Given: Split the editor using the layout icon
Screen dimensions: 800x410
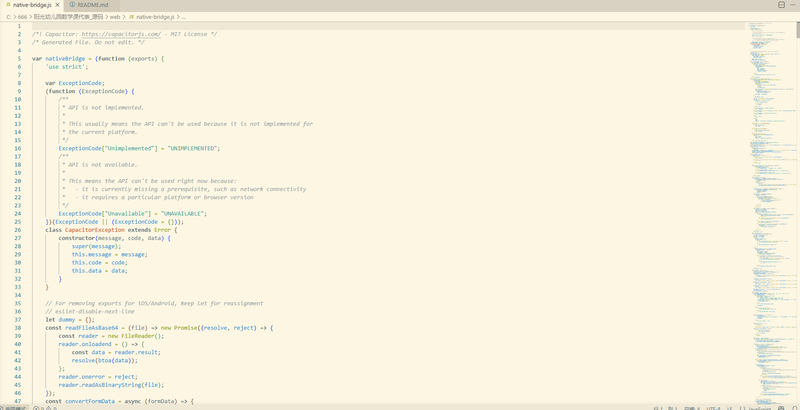Looking at the screenshot, I should pyautogui.click(x=781, y=5).
